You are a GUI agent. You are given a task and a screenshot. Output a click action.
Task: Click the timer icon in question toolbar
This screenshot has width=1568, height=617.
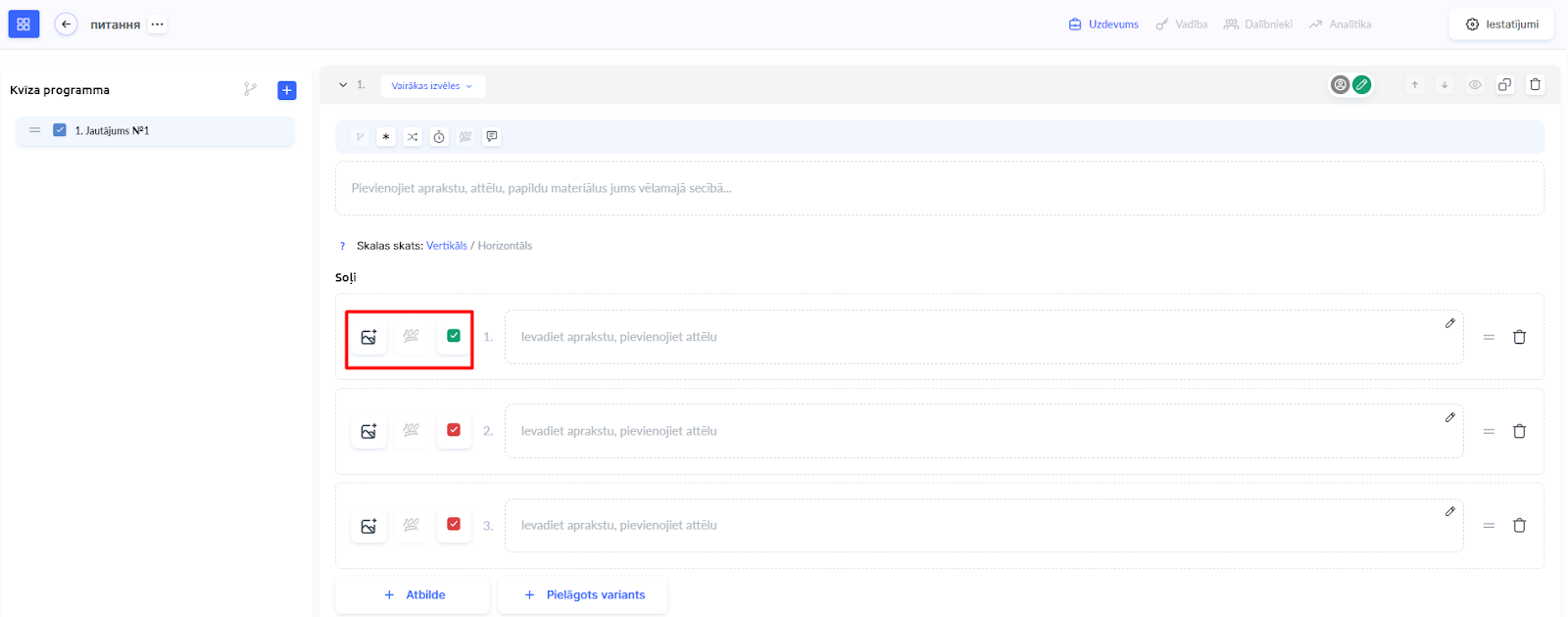439,137
